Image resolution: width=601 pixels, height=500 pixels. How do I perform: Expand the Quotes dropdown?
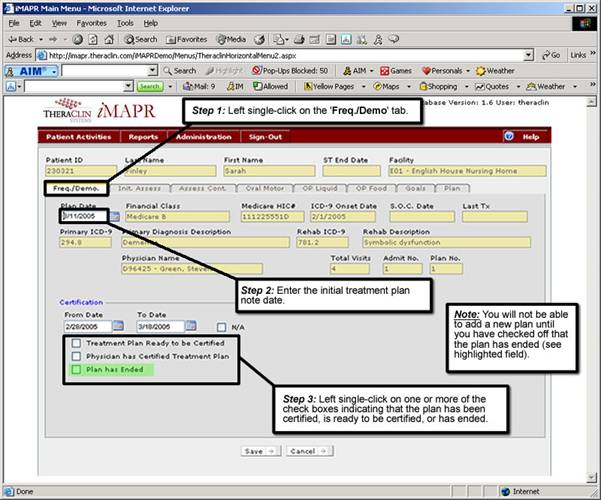click(518, 87)
